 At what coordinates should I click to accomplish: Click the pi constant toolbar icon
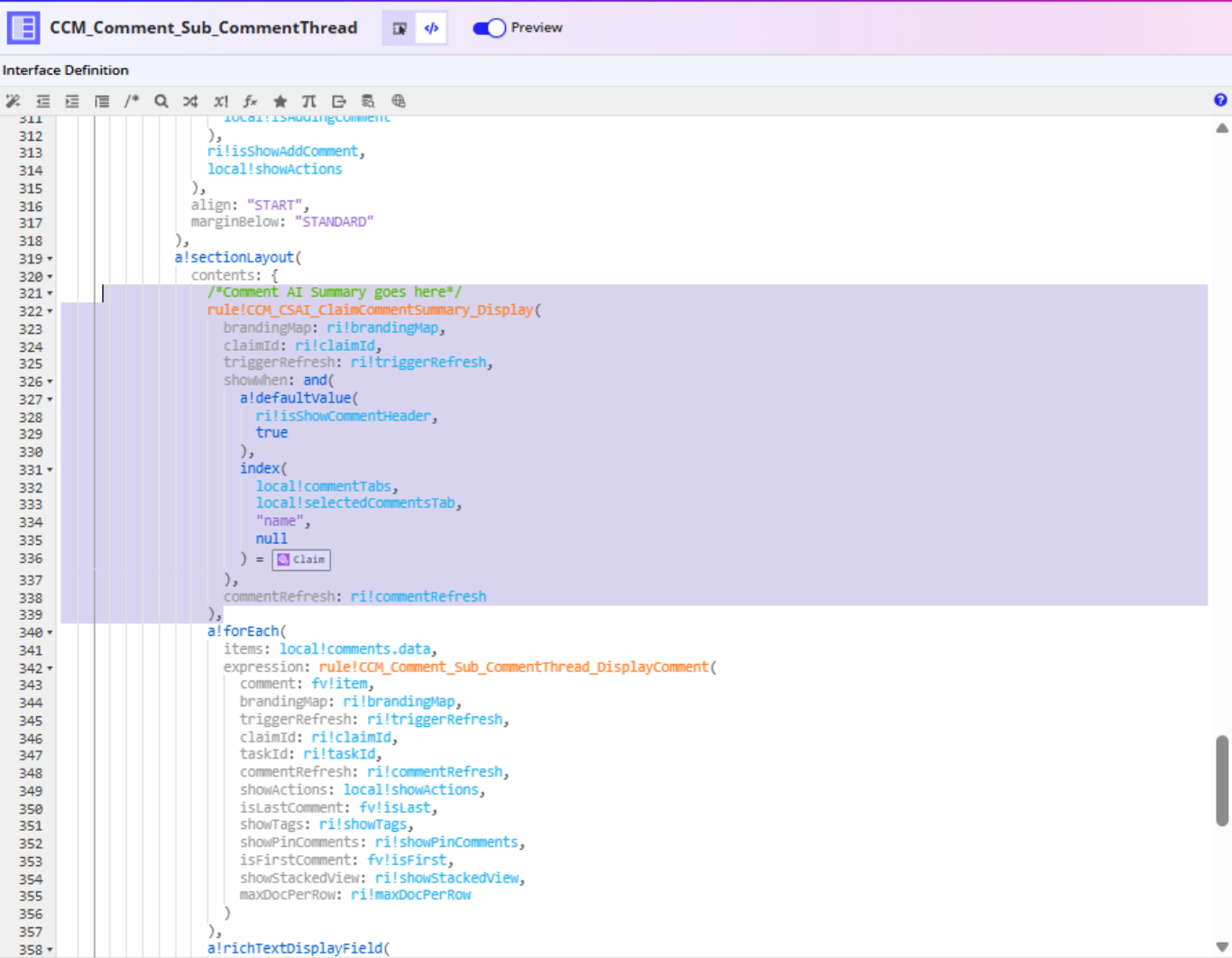(x=309, y=101)
